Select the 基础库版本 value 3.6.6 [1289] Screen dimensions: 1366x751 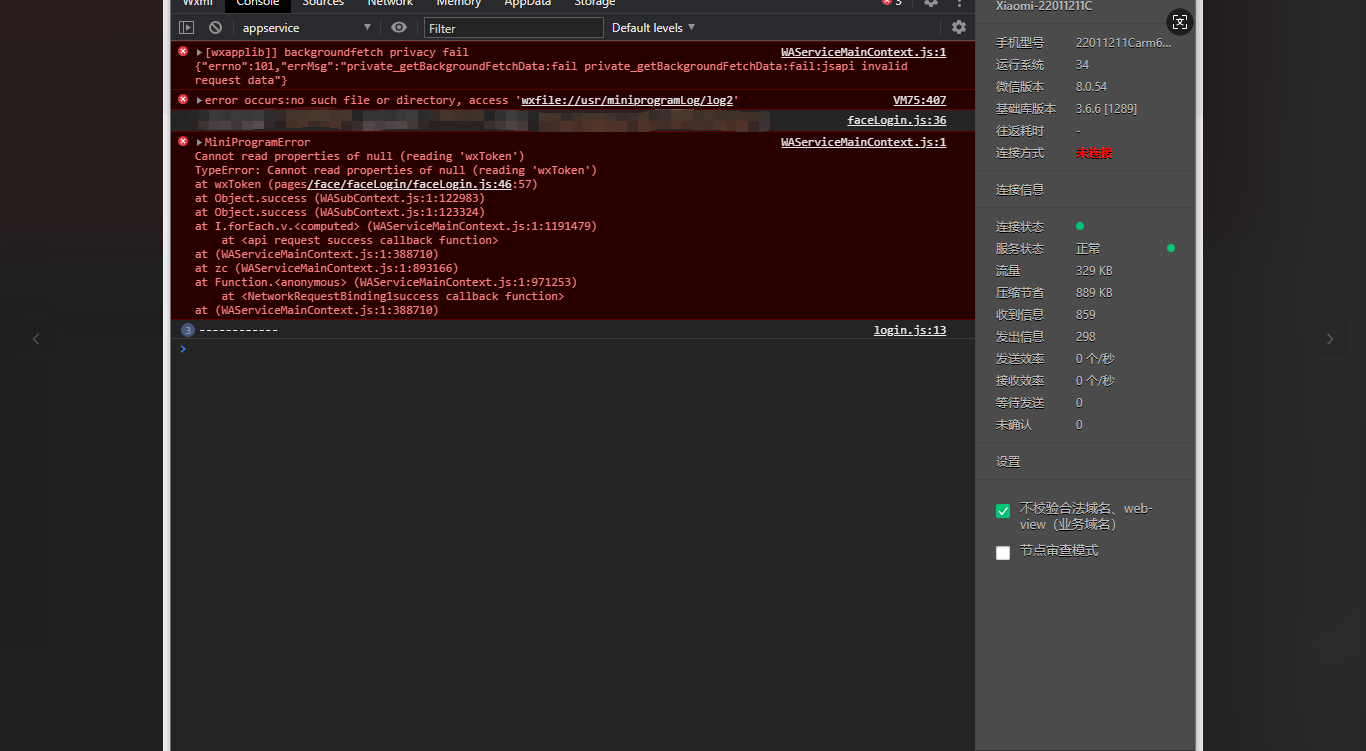pyautogui.click(x=1107, y=109)
